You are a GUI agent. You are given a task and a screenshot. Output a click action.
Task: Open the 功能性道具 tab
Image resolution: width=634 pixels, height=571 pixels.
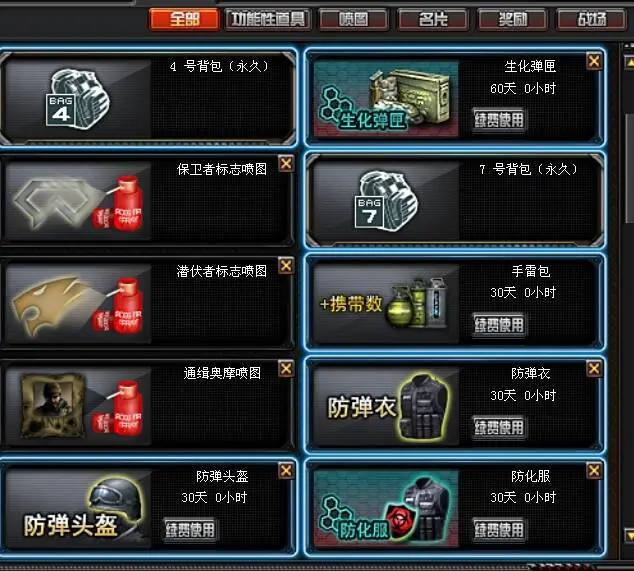coord(268,19)
